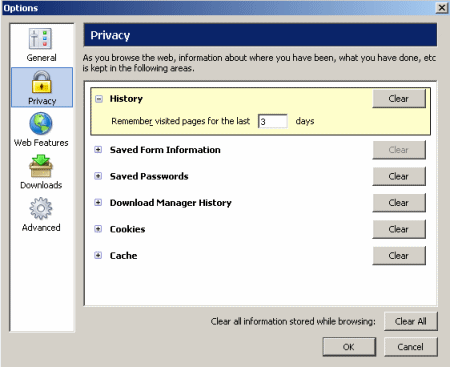450x367 pixels.
Task: Expand Download Manager History section
Action: 98,203
